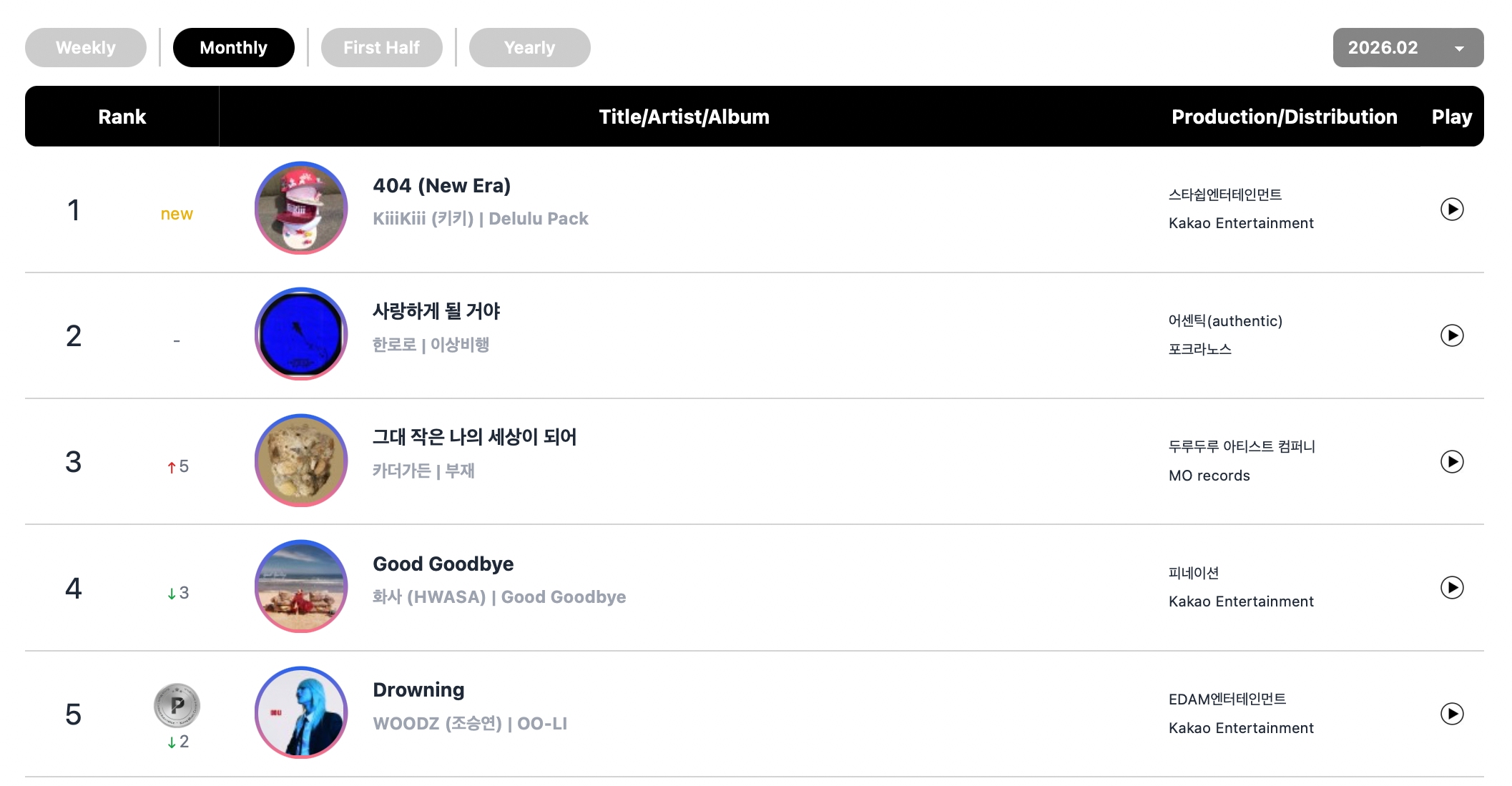This screenshot has height=786, width=1512.
Task: Switch to the First Half chart tab
Action: click(381, 48)
